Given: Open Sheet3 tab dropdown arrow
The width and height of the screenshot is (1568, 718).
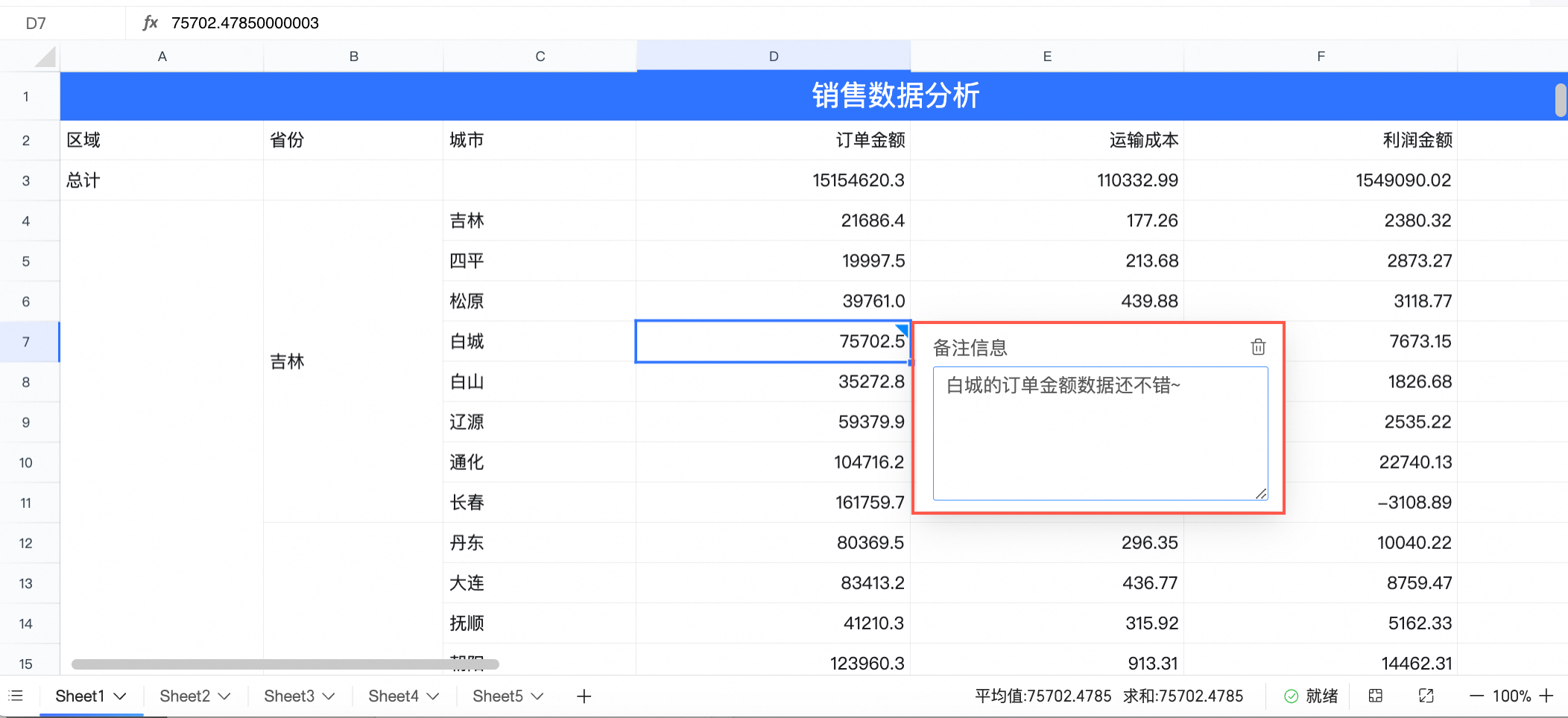Looking at the screenshot, I should pos(328,696).
